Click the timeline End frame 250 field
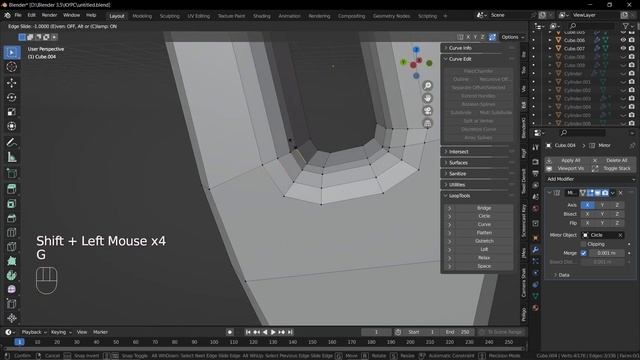This screenshot has width=640, height=360. point(458,332)
